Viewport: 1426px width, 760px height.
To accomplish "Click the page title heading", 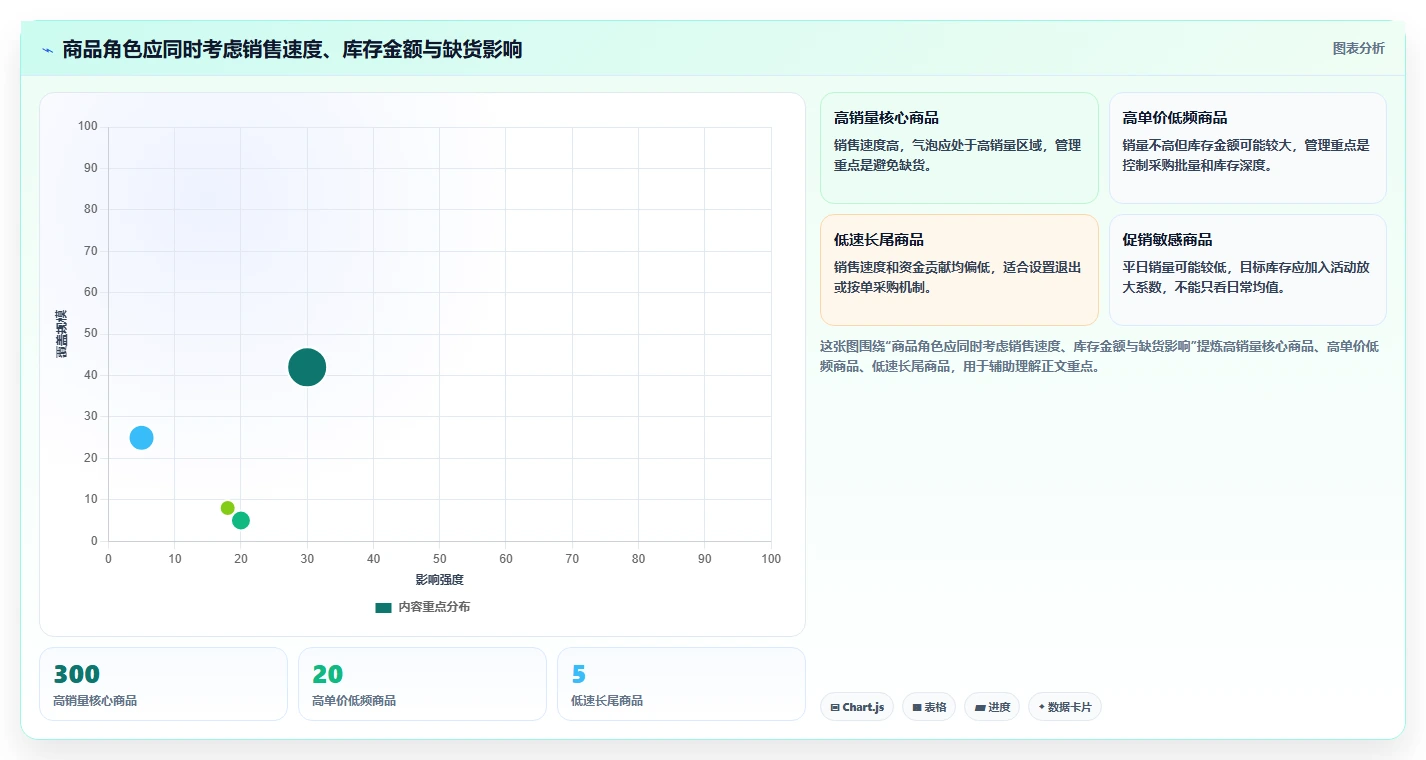I will tap(292, 49).
